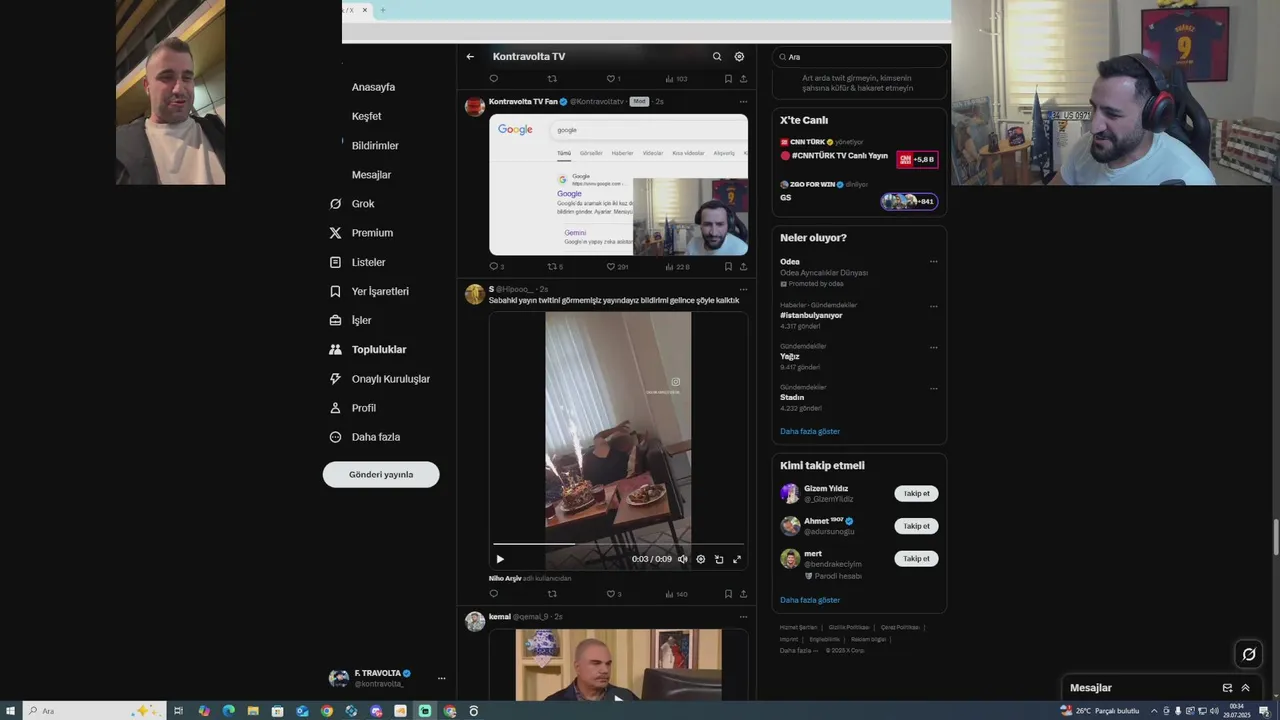Follow mert with Takip et
This screenshot has width=1280, height=720.
916,559
